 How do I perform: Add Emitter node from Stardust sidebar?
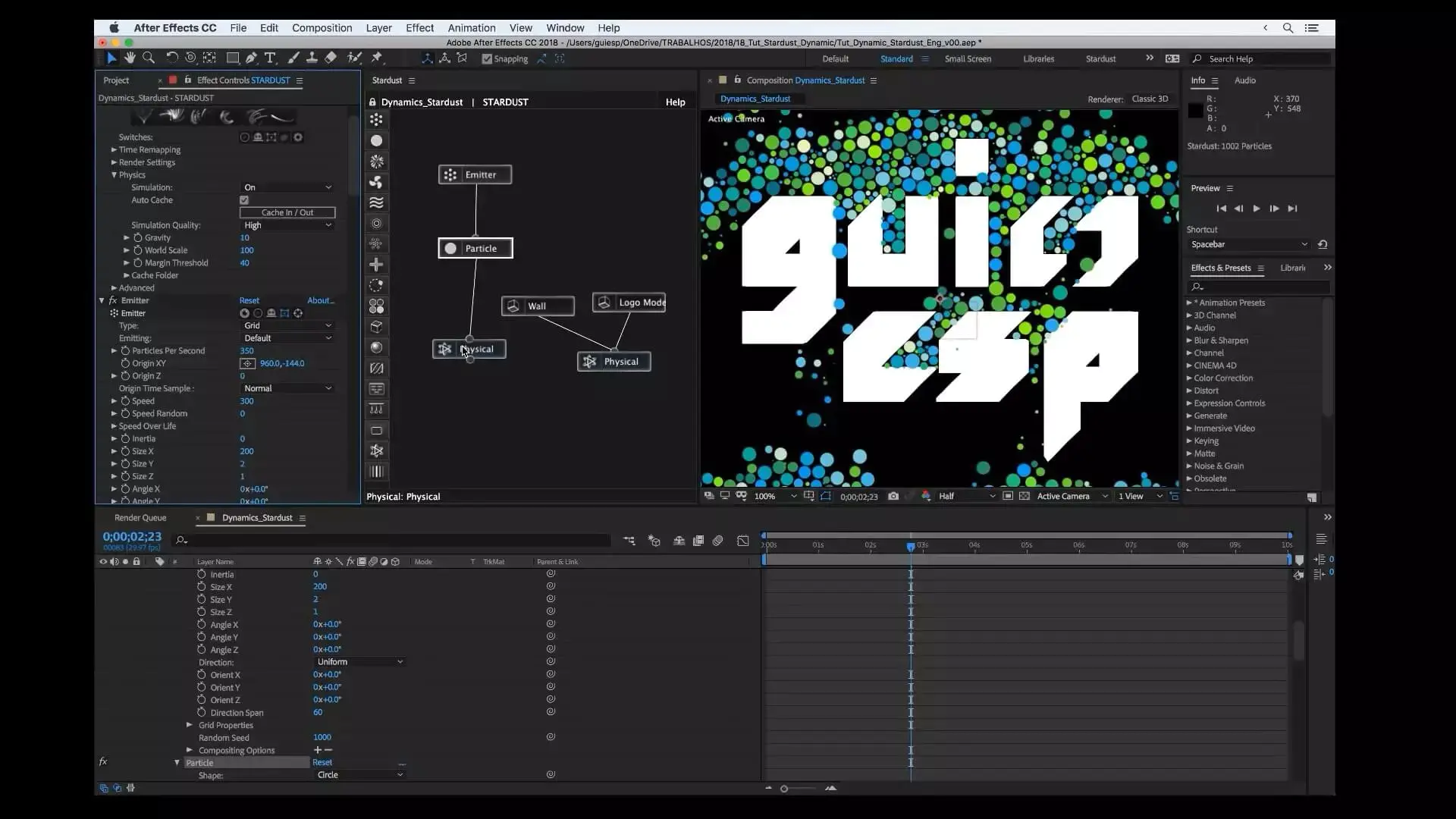coord(376,120)
